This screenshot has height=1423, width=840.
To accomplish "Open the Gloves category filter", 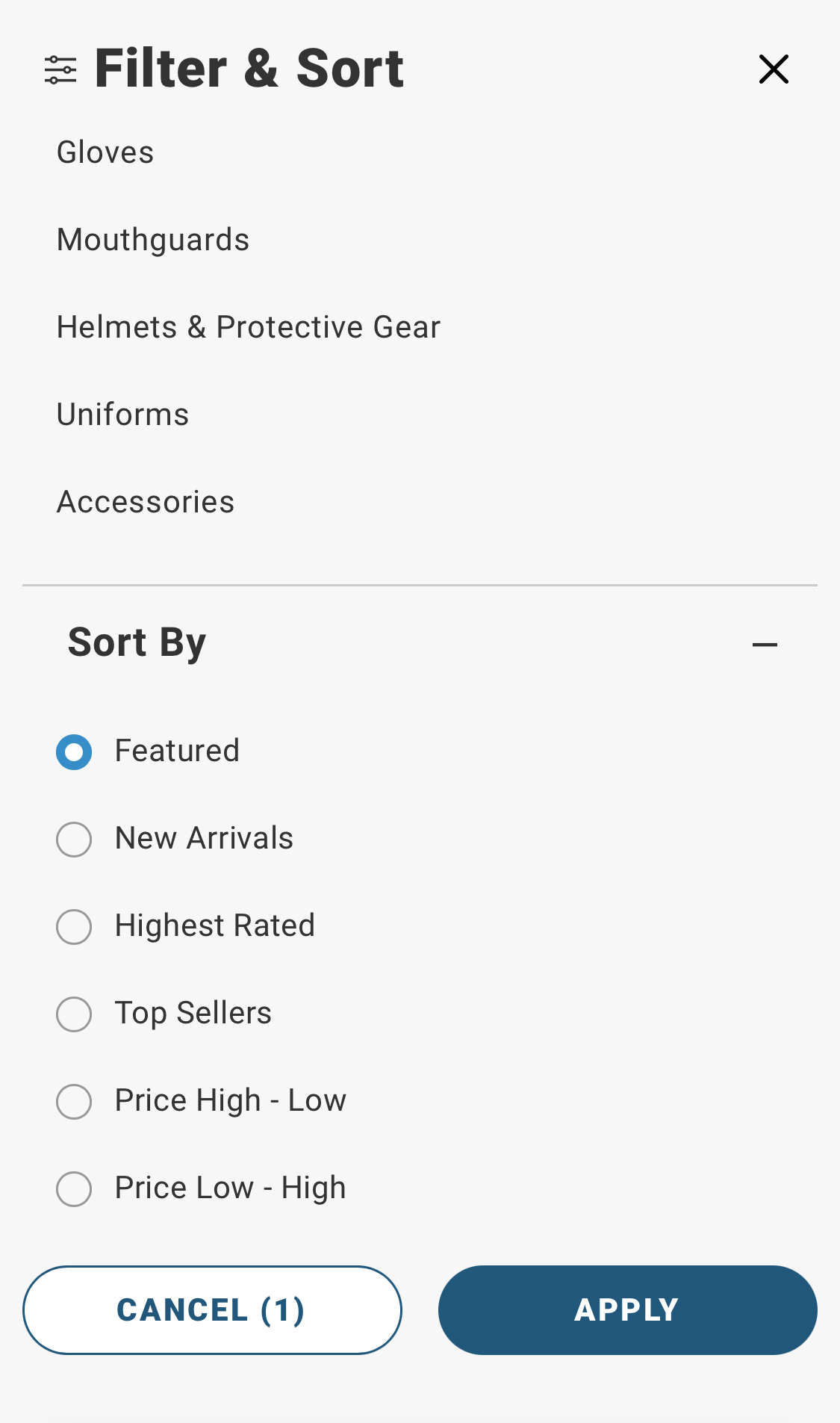I will click(x=105, y=152).
